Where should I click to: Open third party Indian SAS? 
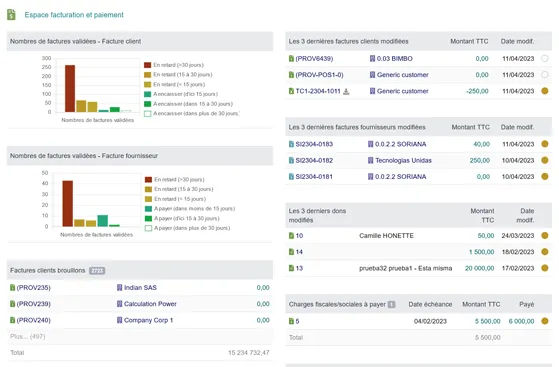point(140,288)
